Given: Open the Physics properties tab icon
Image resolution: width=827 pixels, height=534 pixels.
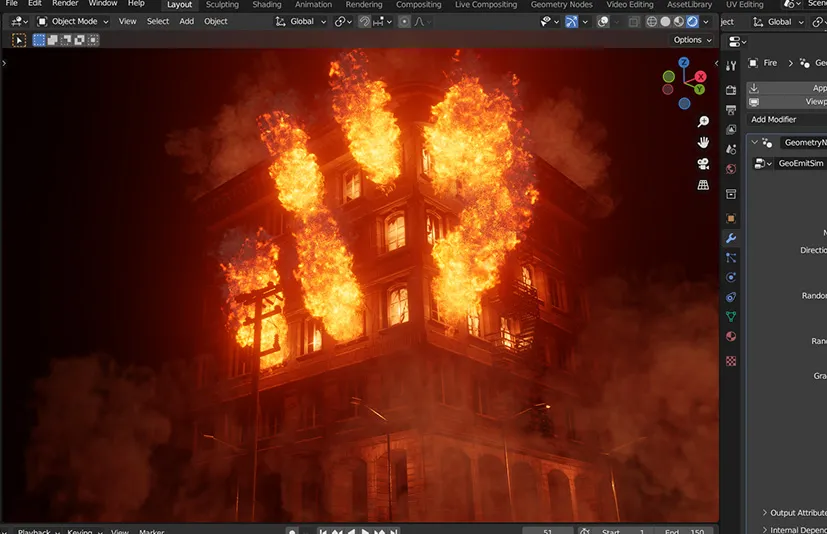Looking at the screenshot, I should (x=731, y=277).
